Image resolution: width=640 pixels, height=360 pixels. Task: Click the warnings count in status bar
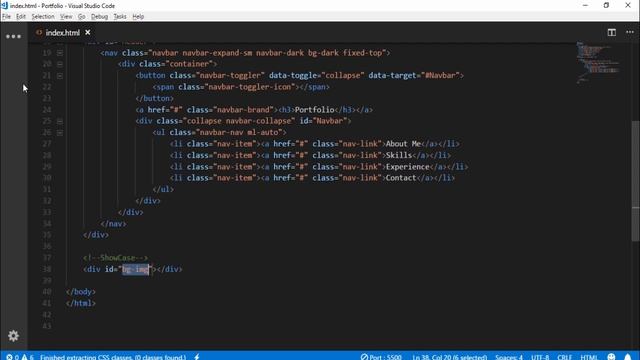(x=28, y=357)
